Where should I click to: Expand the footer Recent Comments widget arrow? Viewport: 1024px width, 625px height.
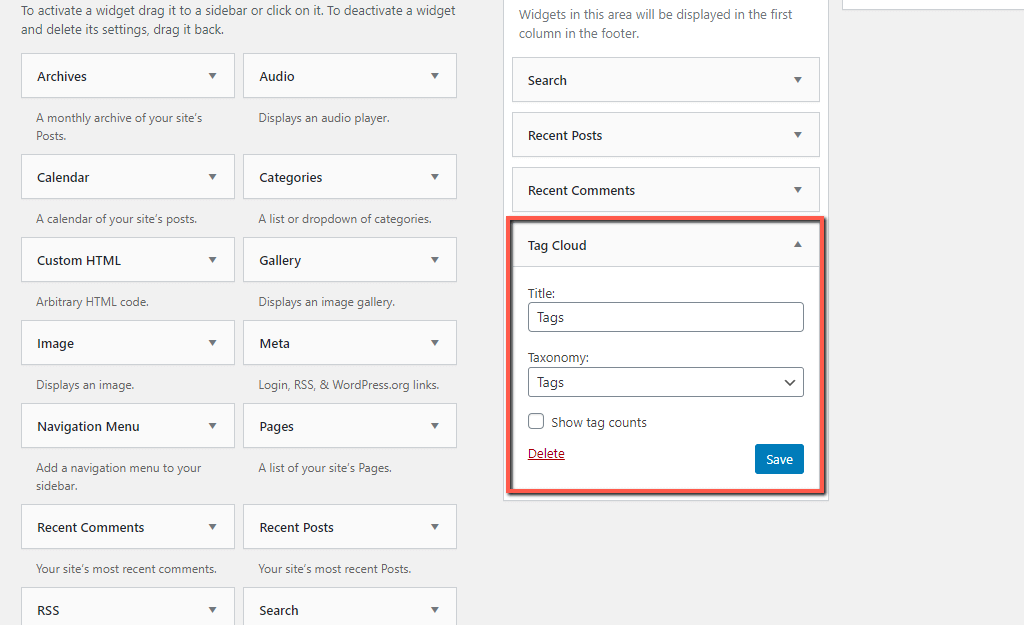point(797,190)
